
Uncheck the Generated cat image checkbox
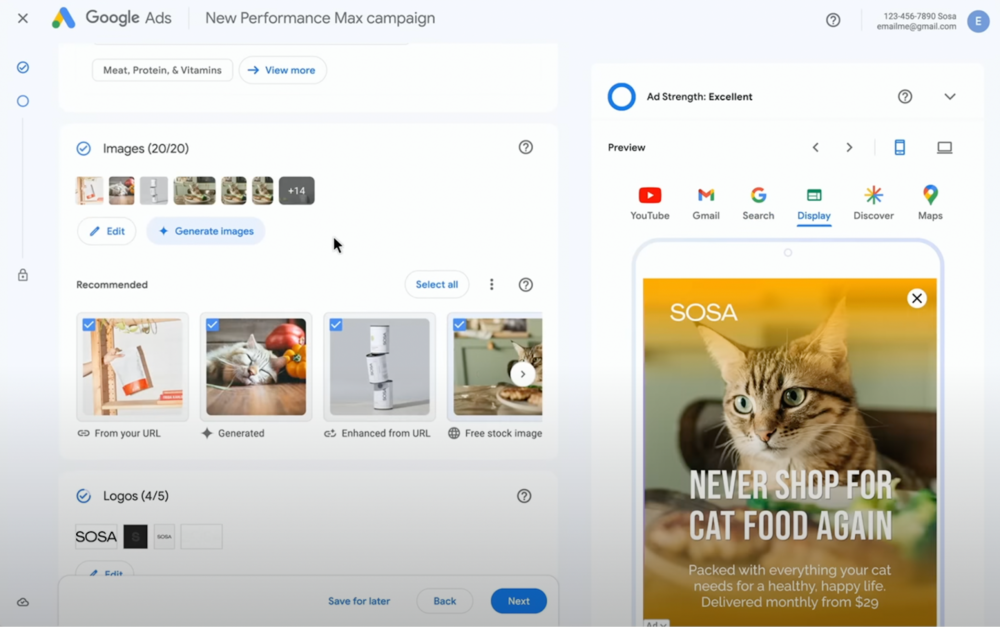tap(212, 325)
